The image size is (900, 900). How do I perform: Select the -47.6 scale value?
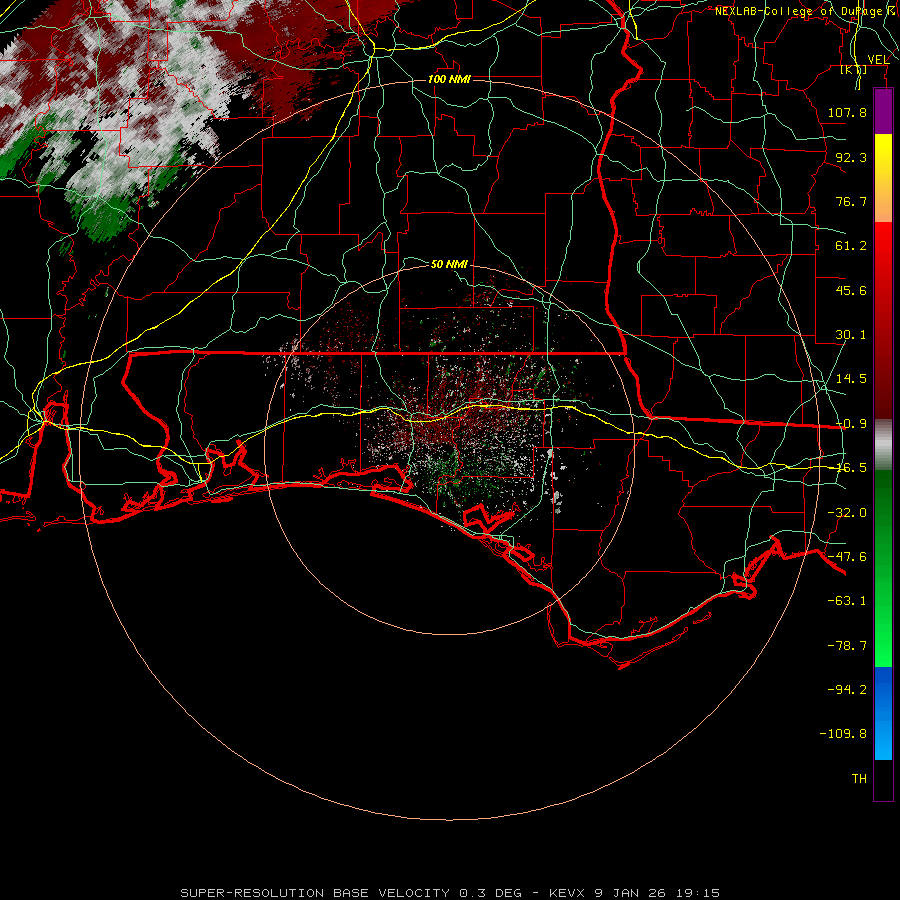[x=847, y=557]
